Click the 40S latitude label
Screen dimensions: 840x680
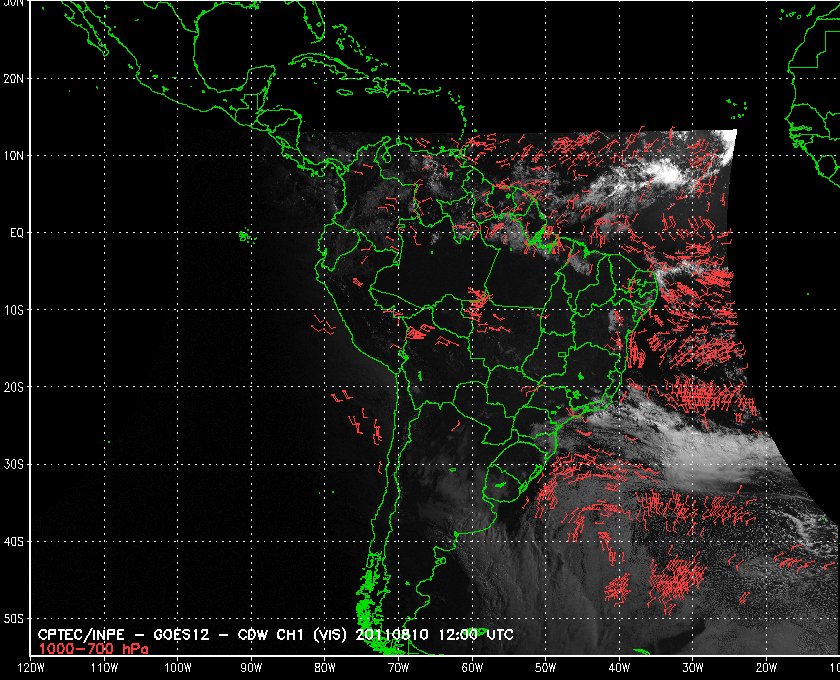[14, 541]
